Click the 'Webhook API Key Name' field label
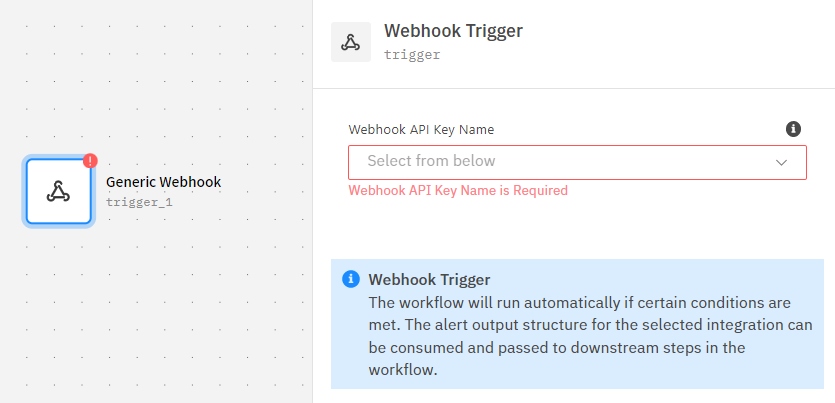 (421, 129)
